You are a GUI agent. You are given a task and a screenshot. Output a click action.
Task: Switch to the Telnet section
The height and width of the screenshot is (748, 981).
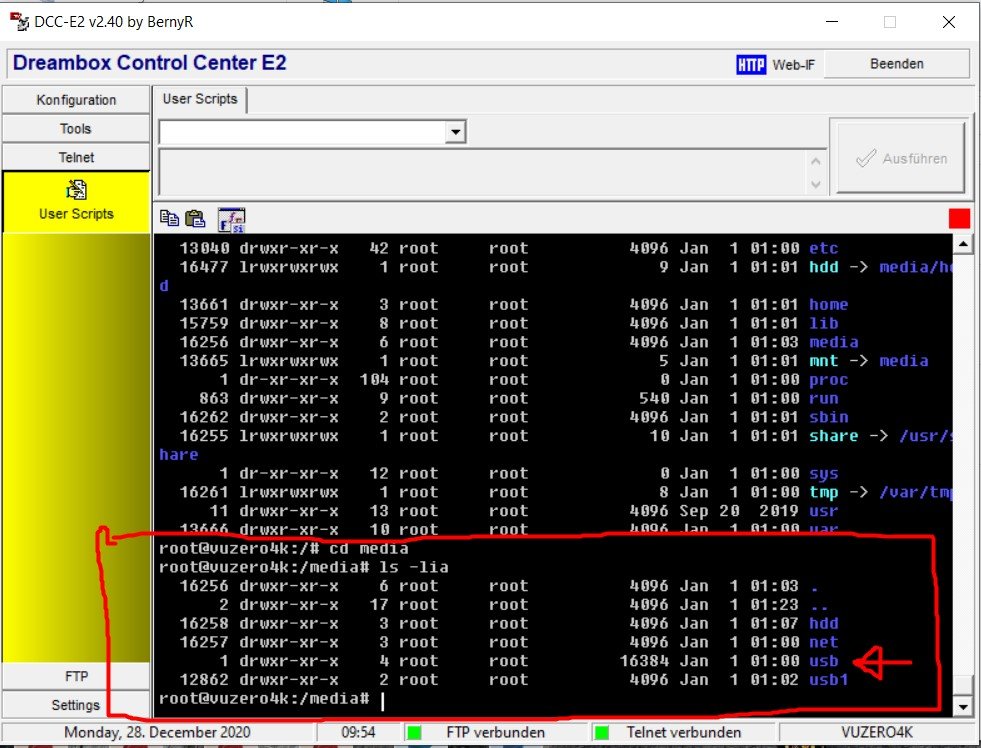76,157
